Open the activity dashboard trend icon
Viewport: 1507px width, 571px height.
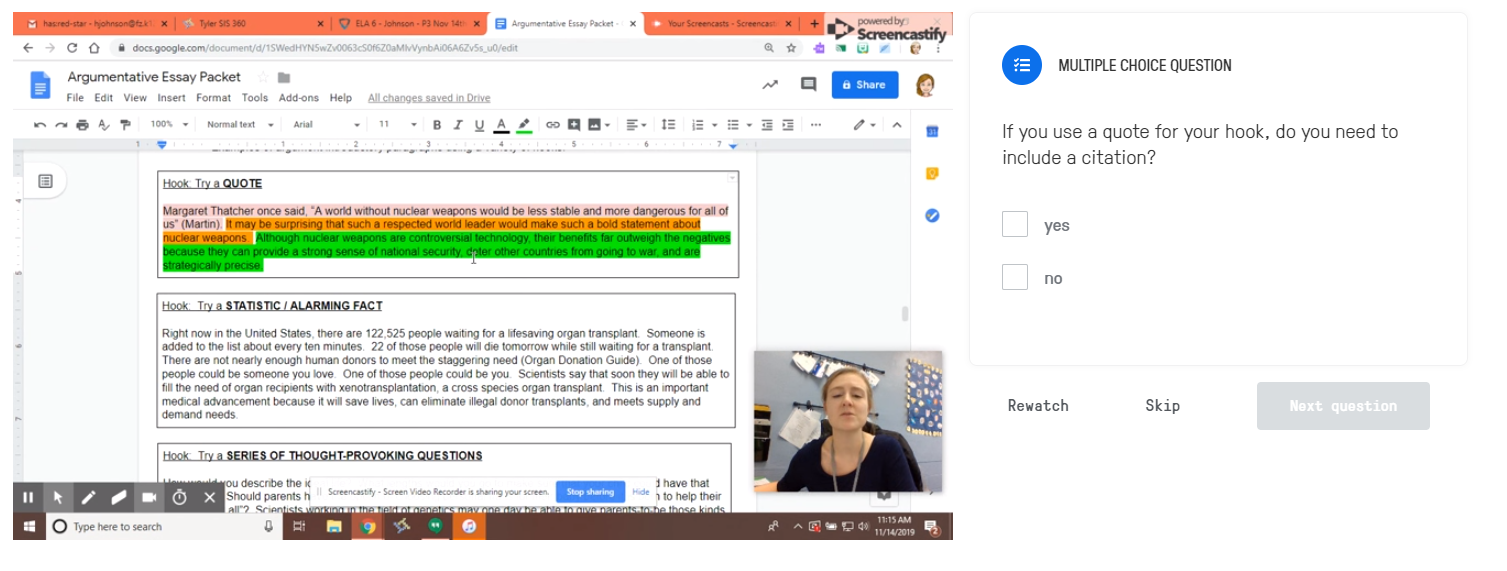[770, 85]
